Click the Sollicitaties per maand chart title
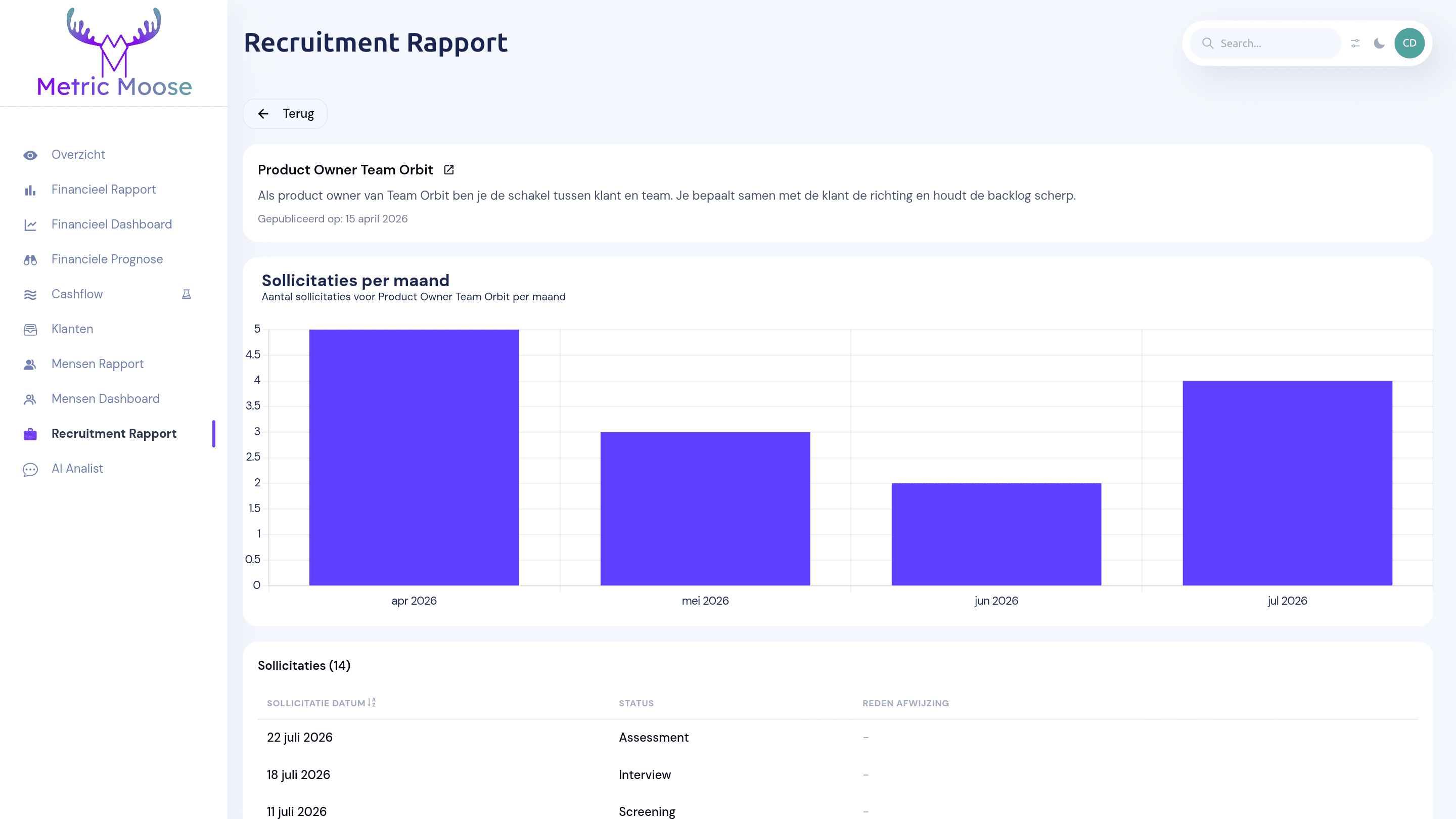The height and width of the screenshot is (819, 1456). pyautogui.click(x=355, y=281)
